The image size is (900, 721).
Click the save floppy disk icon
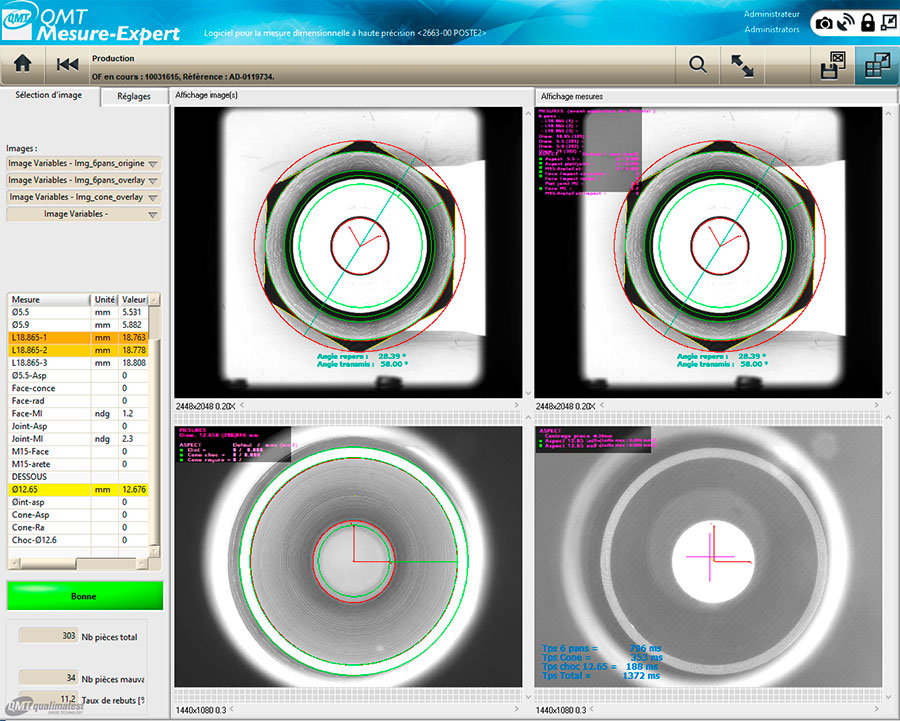pyautogui.click(x=833, y=65)
